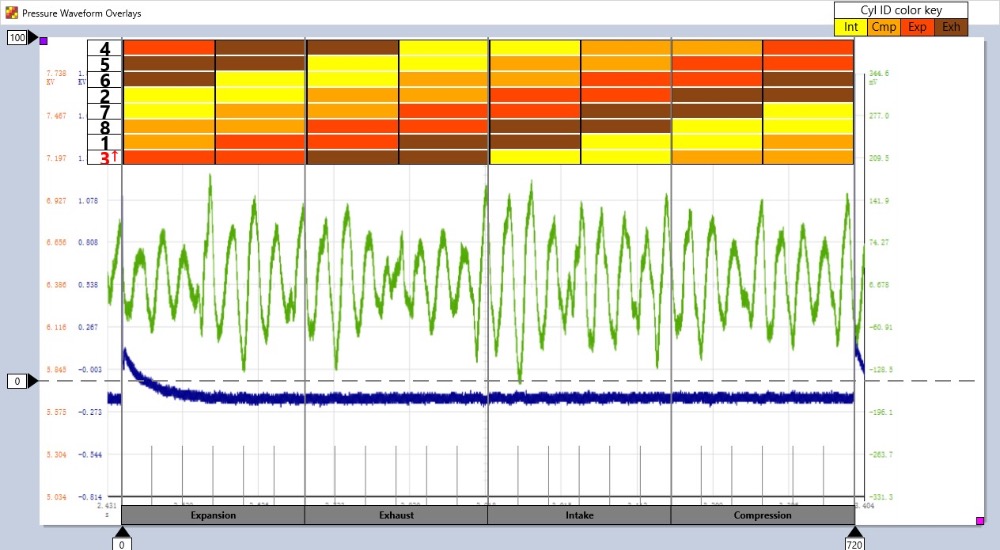
Task: Select the Exhaust stroke section label
Action: point(396,515)
